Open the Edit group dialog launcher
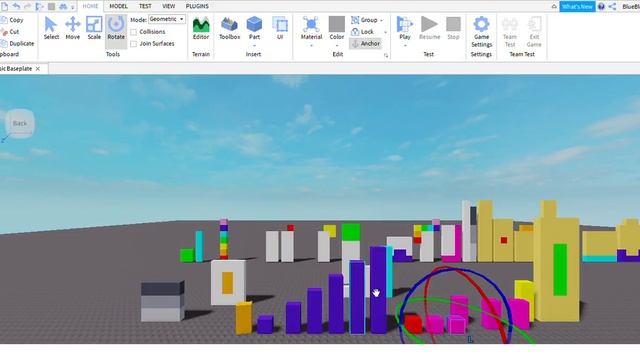Image resolution: width=640 pixels, height=360 pixels. [386, 56]
